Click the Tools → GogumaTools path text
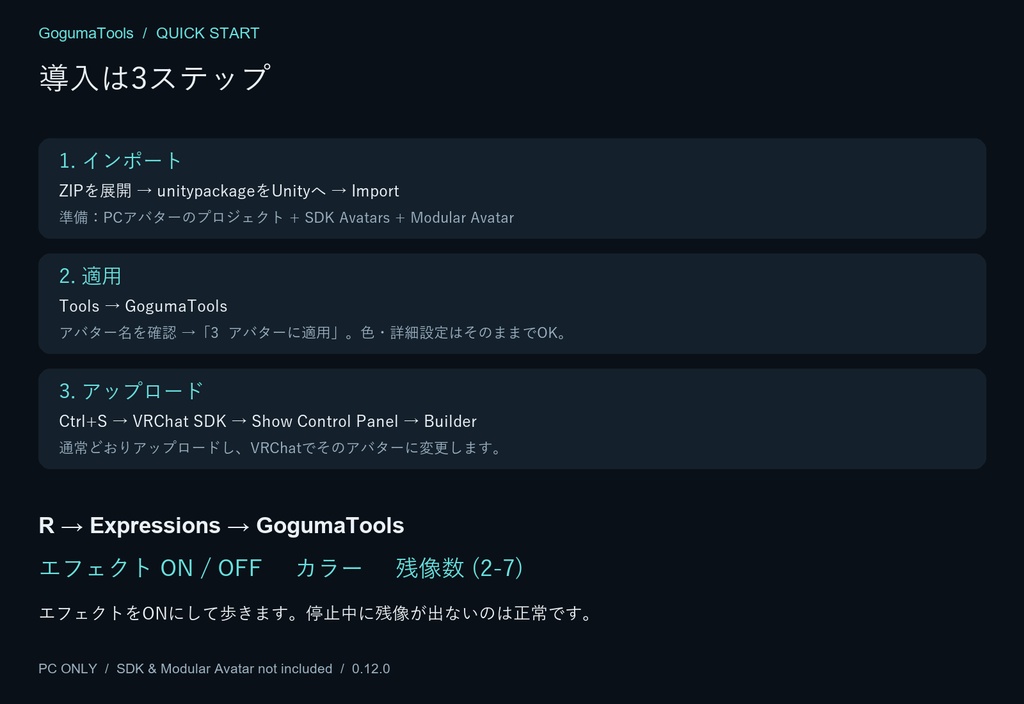The height and width of the screenshot is (704, 1024). tap(143, 306)
